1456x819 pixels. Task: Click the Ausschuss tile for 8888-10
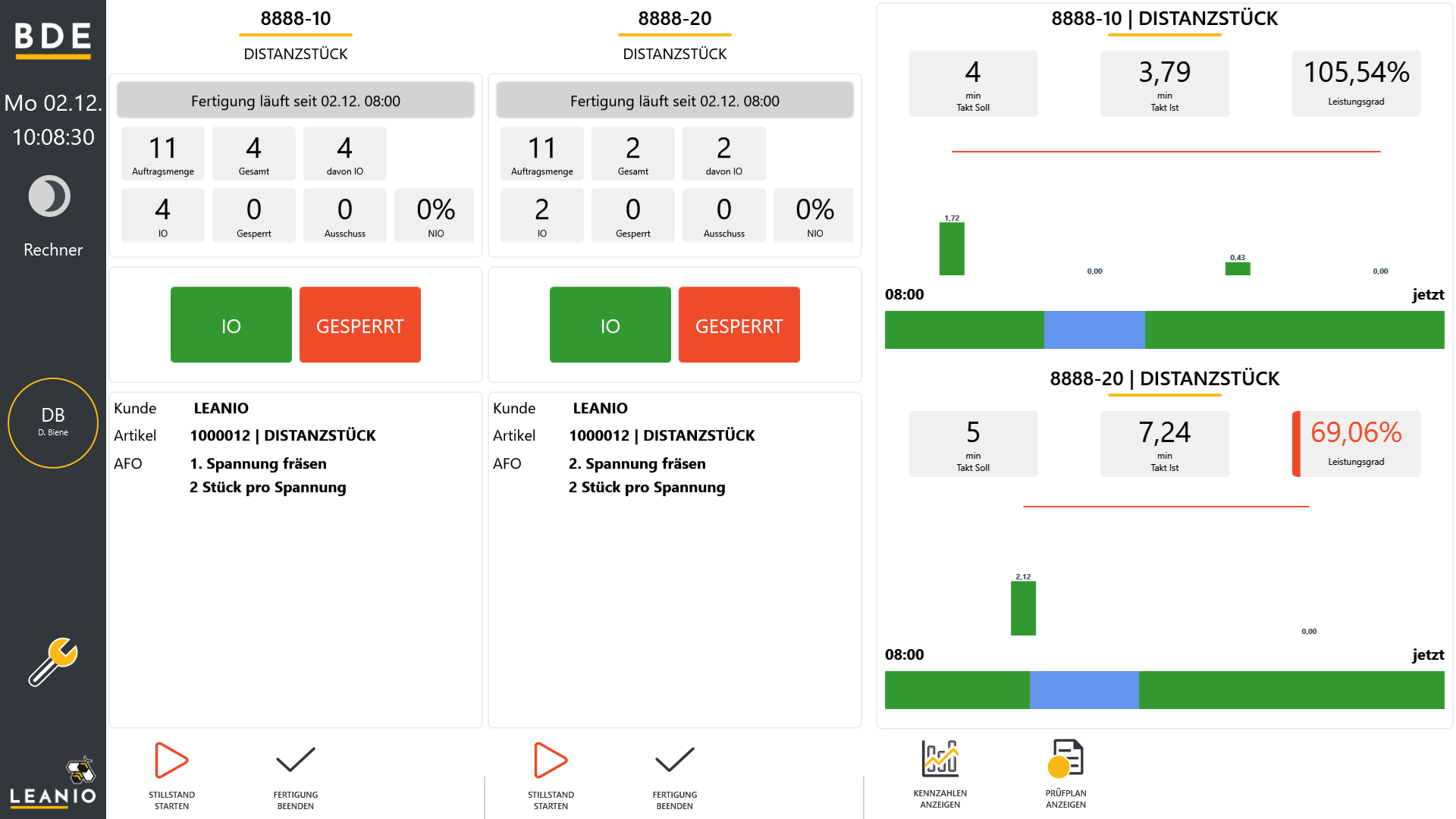(345, 215)
